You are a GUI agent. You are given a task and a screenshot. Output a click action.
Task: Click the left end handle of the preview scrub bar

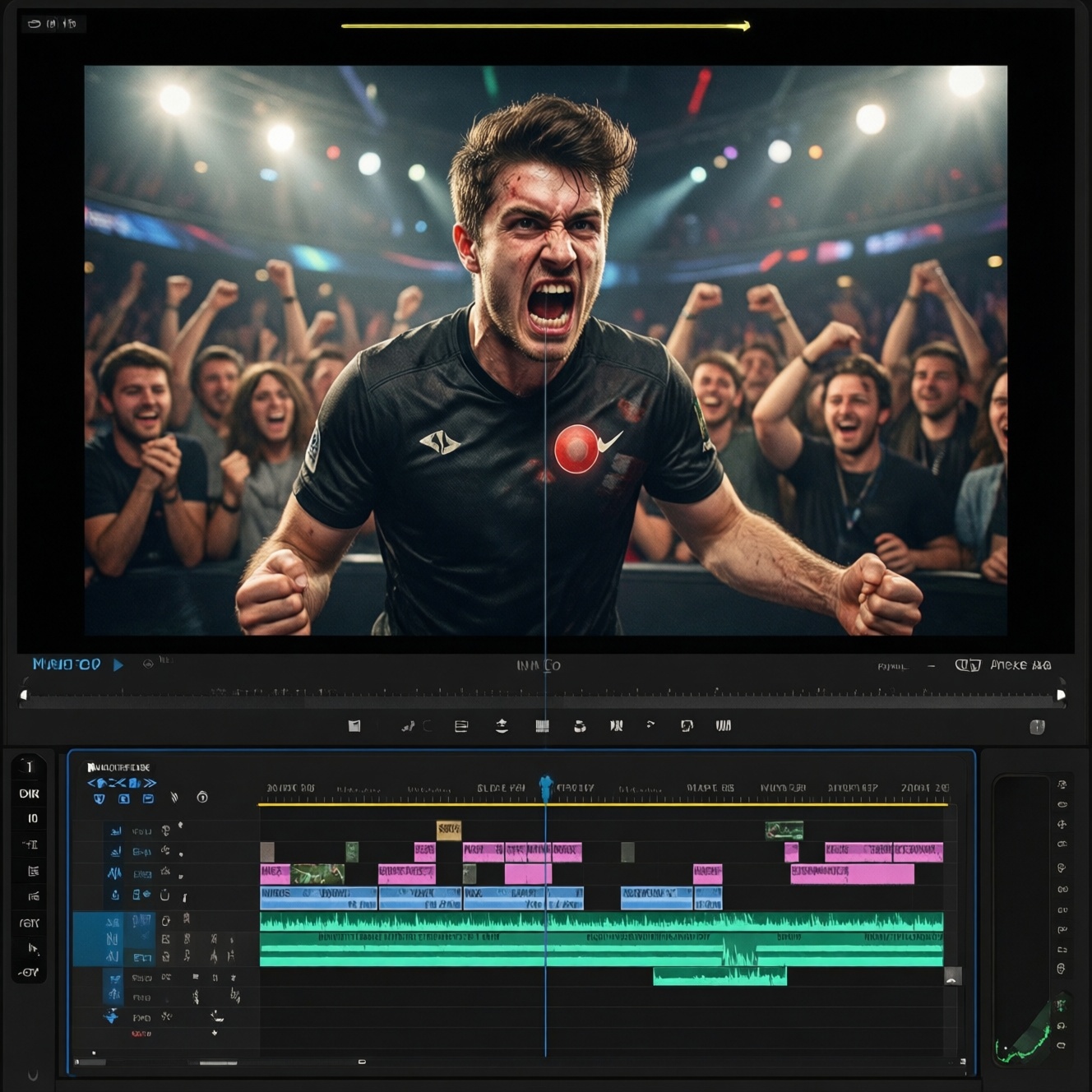pos(24,696)
